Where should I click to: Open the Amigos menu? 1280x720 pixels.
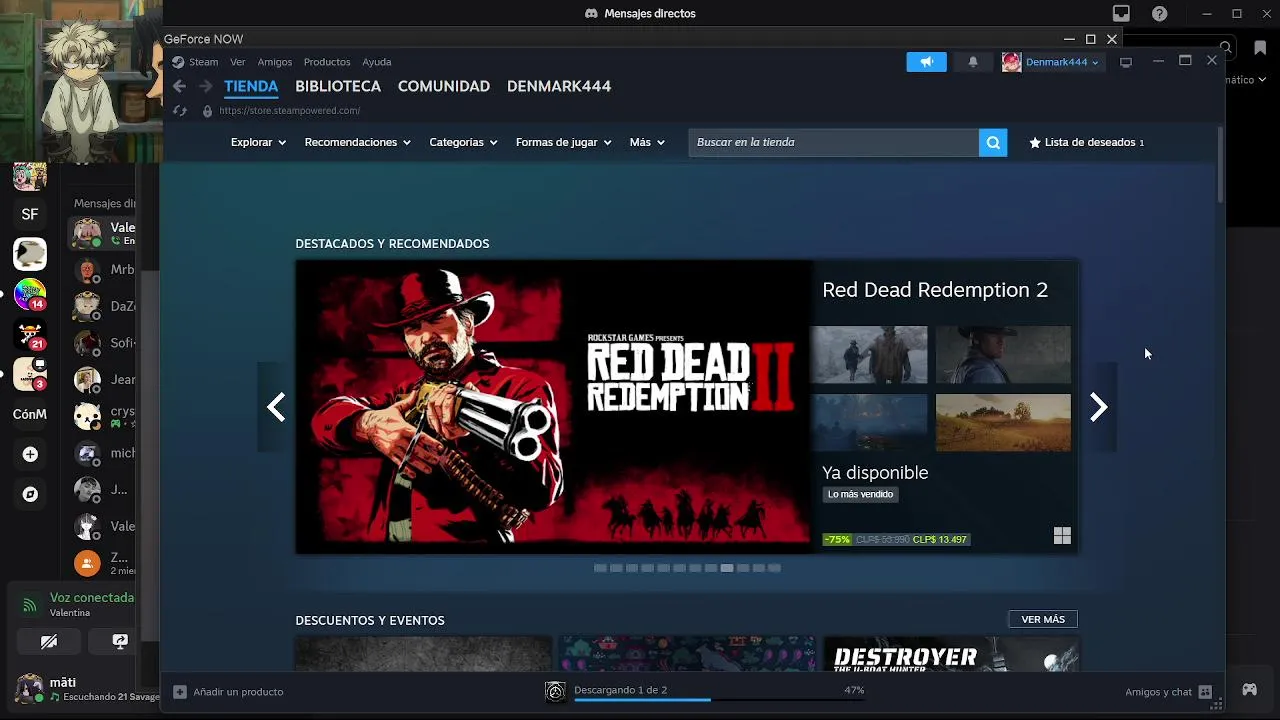(275, 62)
